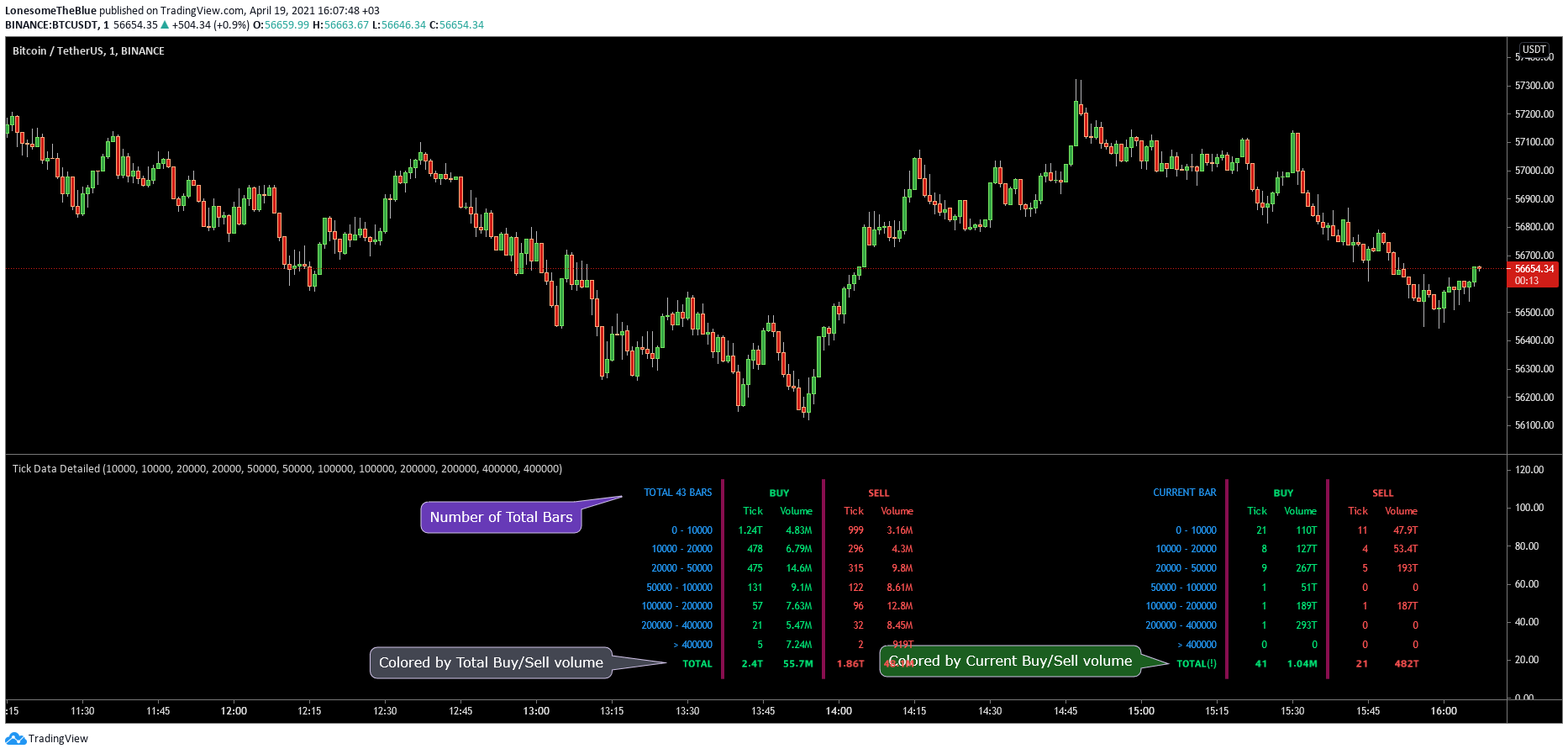Click the 15:00 time axis label

tap(1141, 711)
